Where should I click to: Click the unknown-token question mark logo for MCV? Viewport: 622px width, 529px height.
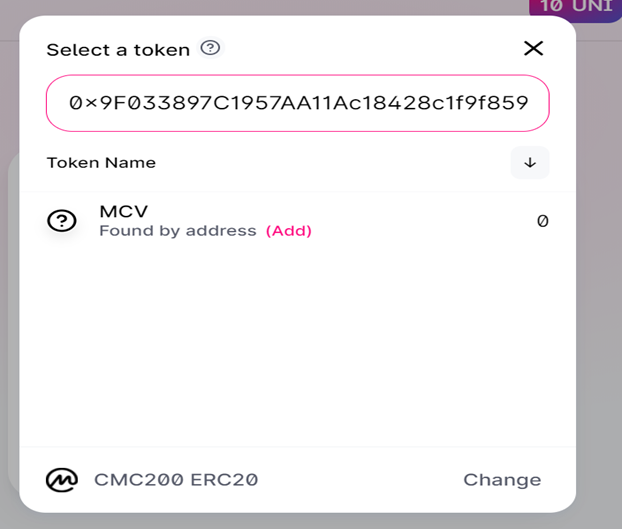coord(62,220)
